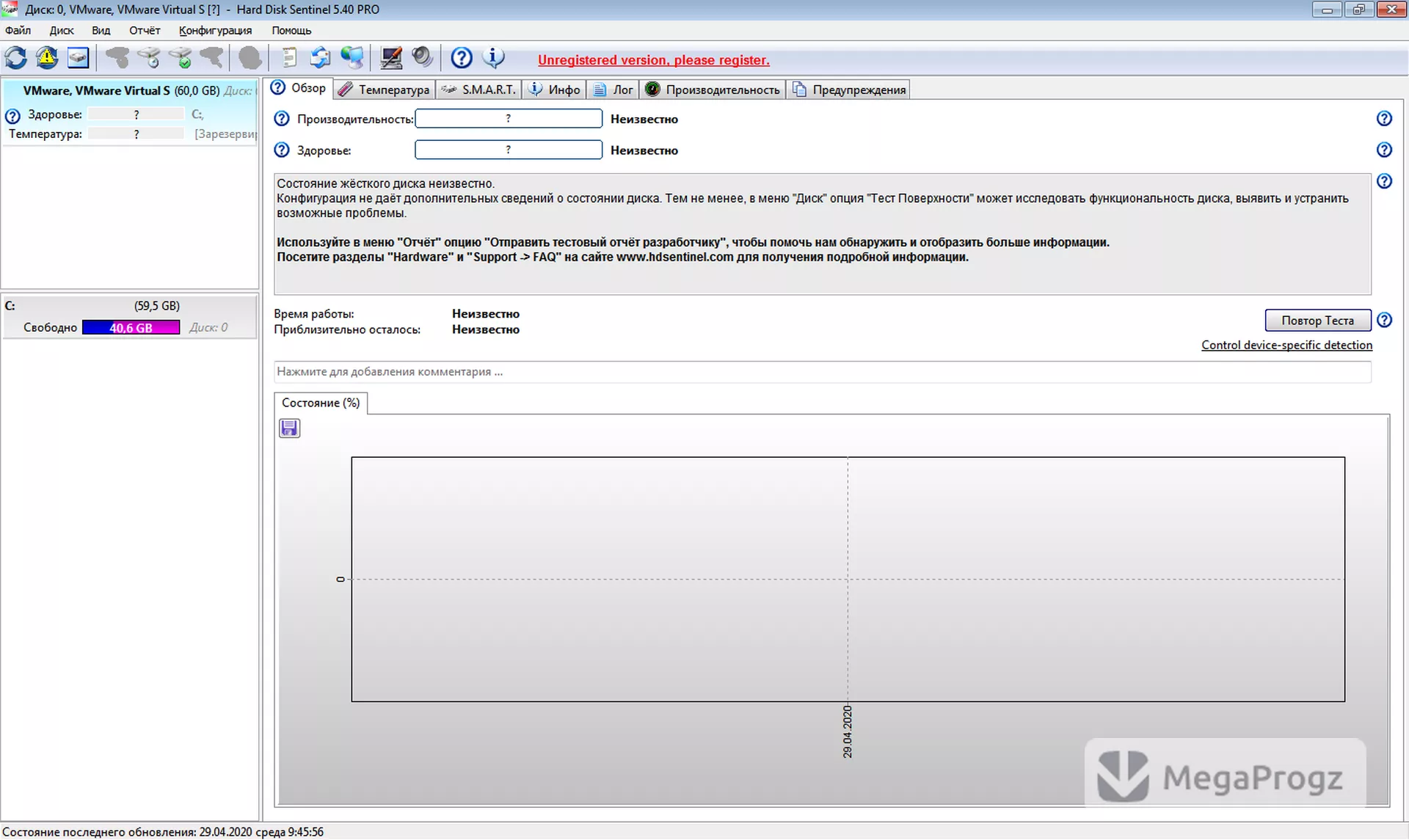Click the blue framed disk drive toolbar icon
1409x840 pixels.
tap(78, 57)
